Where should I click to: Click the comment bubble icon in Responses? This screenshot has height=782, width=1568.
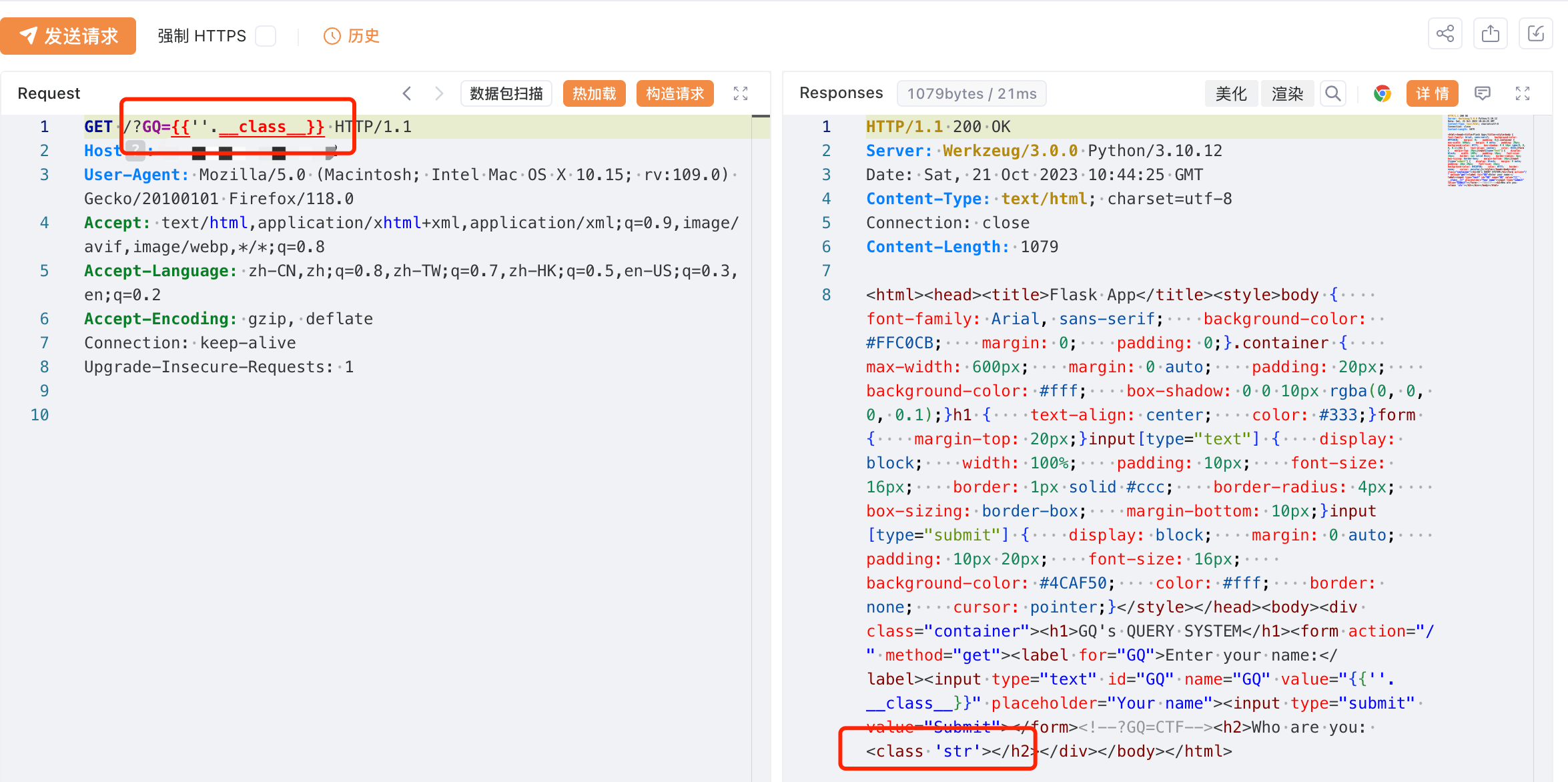(x=1483, y=93)
